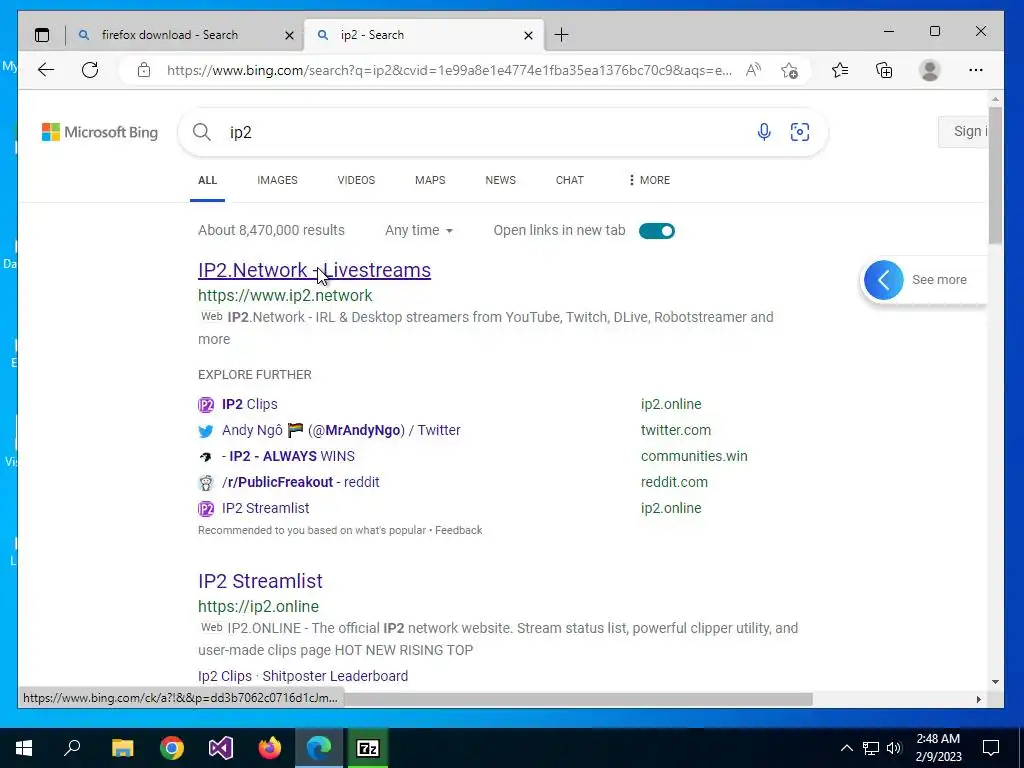
Task: Open Visual Studio from taskbar
Action: click(221, 748)
